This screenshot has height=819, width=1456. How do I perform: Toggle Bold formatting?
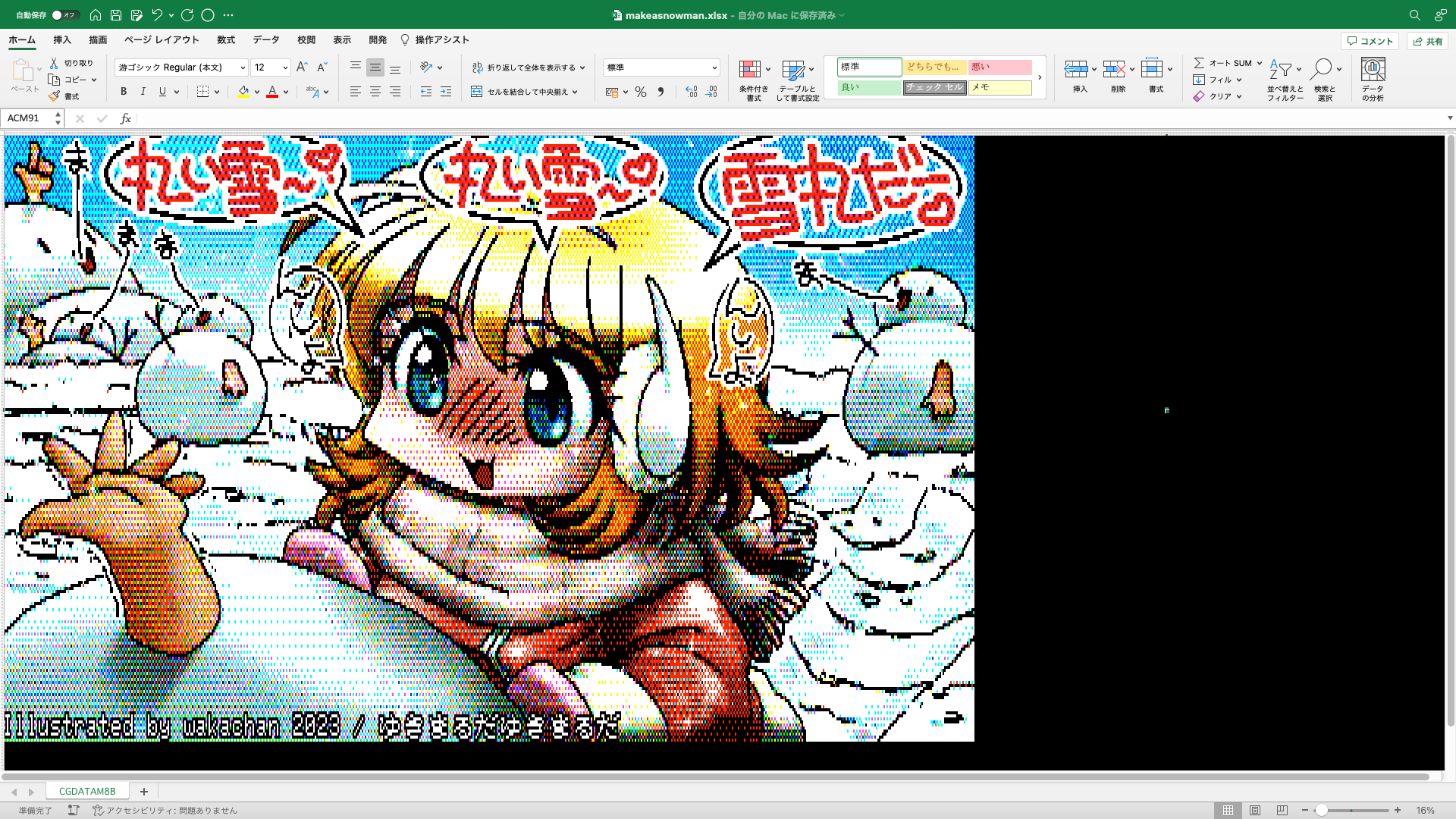(x=124, y=92)
